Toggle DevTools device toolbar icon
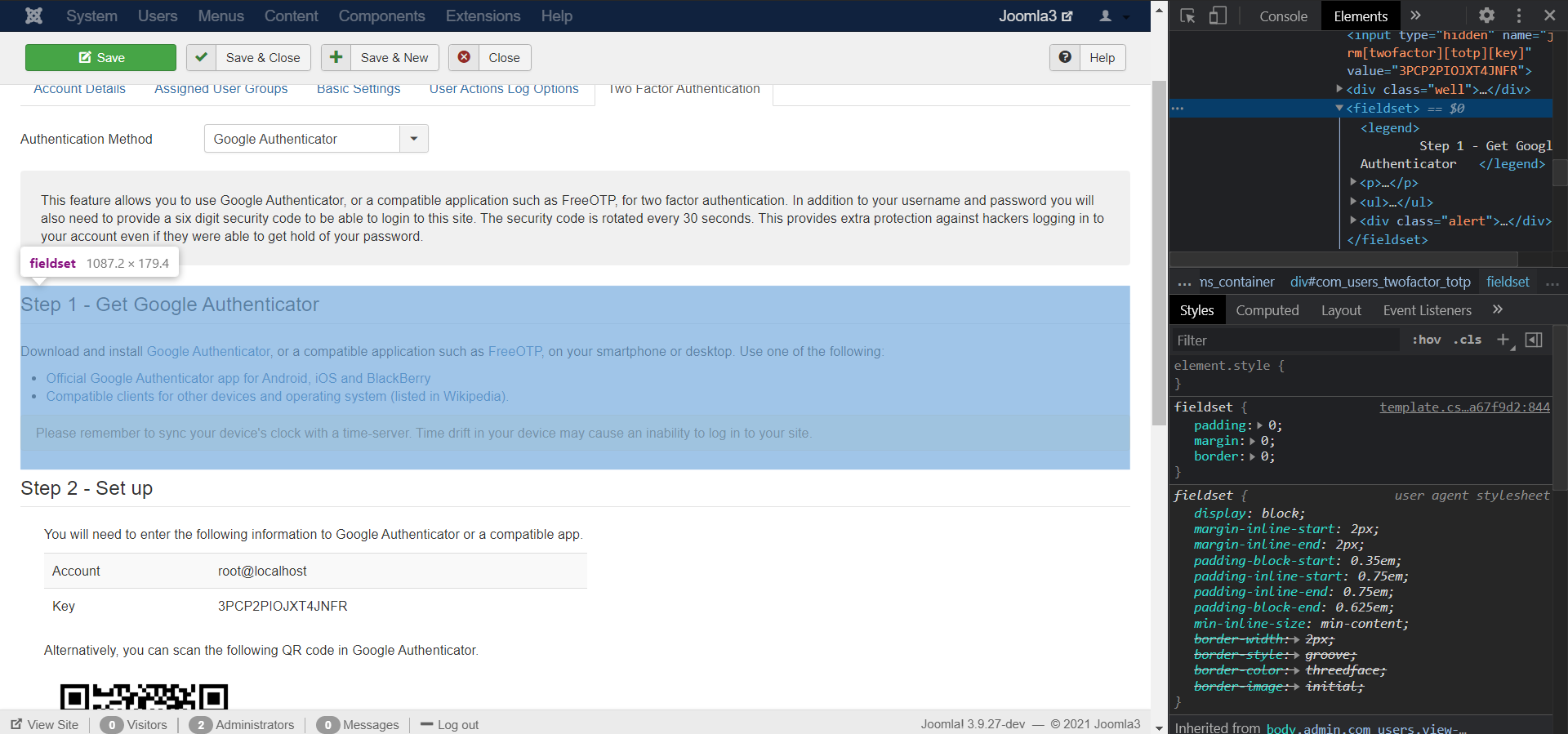Image resolution: width=1568 pixels, height=734 pixels. 1218,16
